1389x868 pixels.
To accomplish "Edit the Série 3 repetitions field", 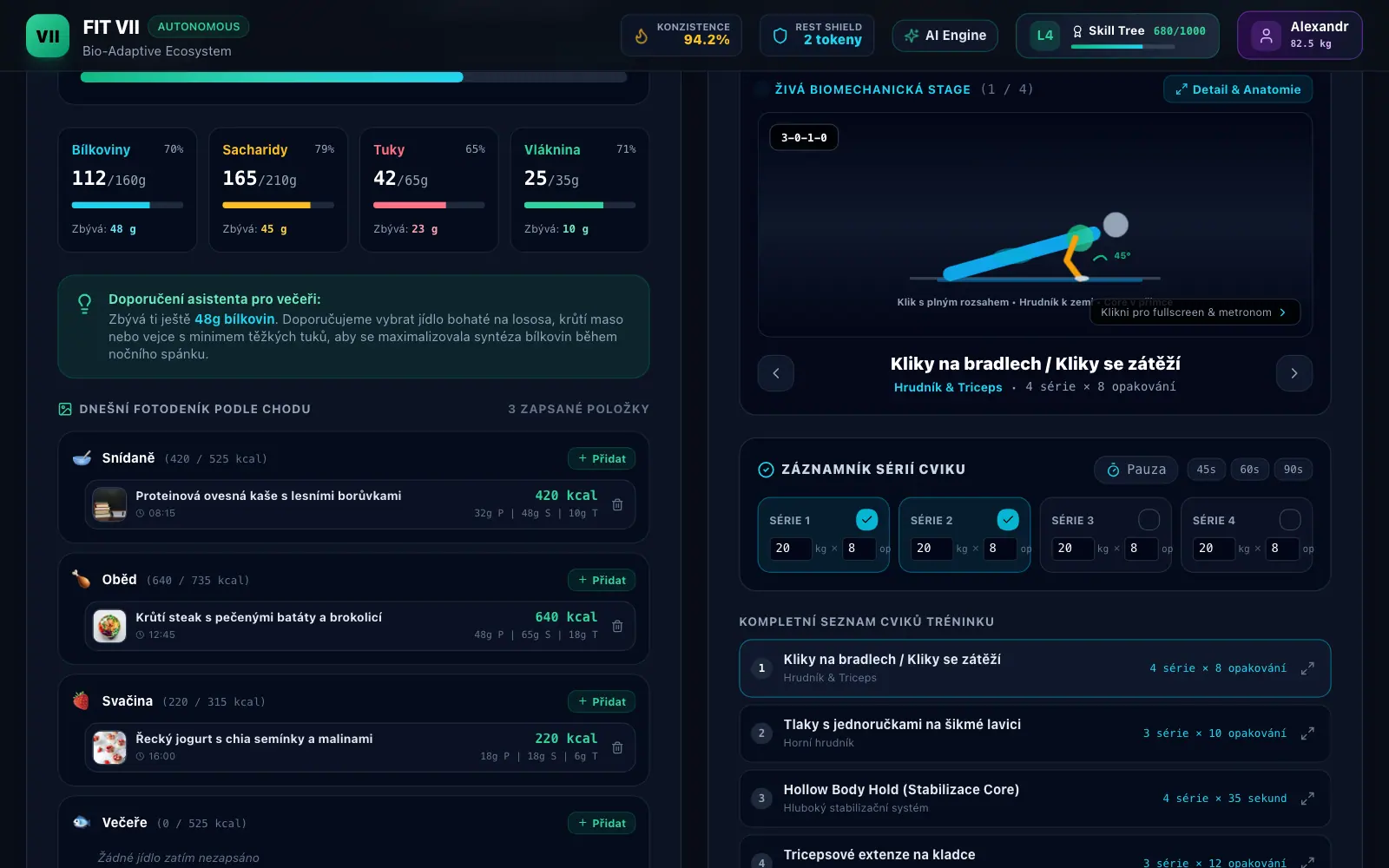I will [1142, 549].
